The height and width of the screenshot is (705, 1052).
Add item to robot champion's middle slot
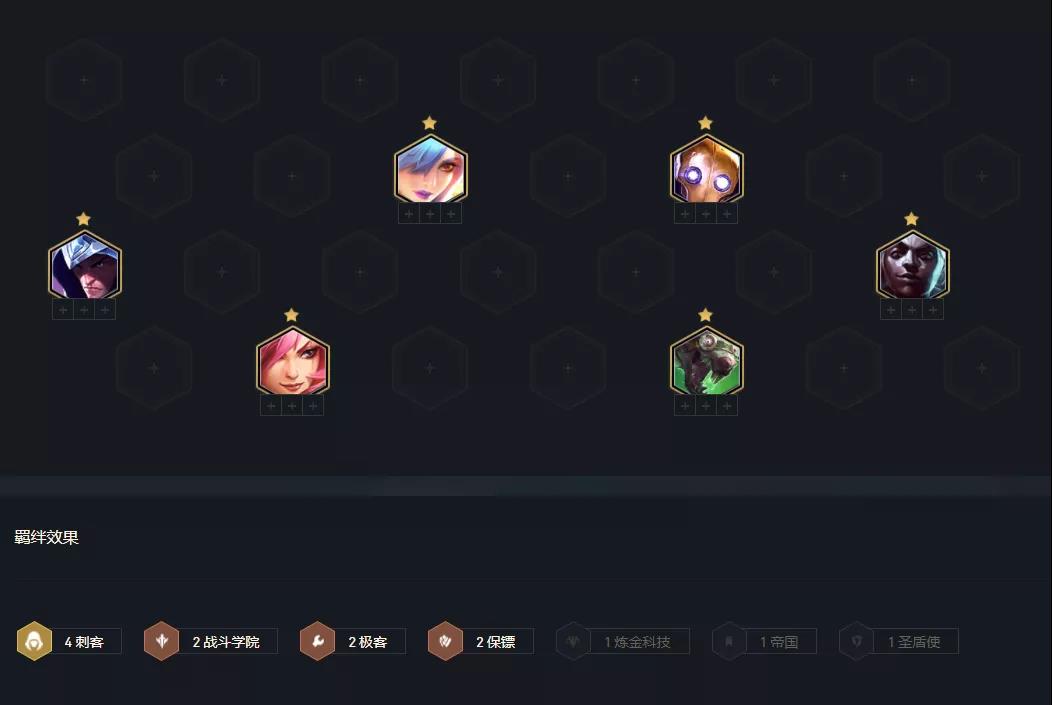tap(706, 214)
